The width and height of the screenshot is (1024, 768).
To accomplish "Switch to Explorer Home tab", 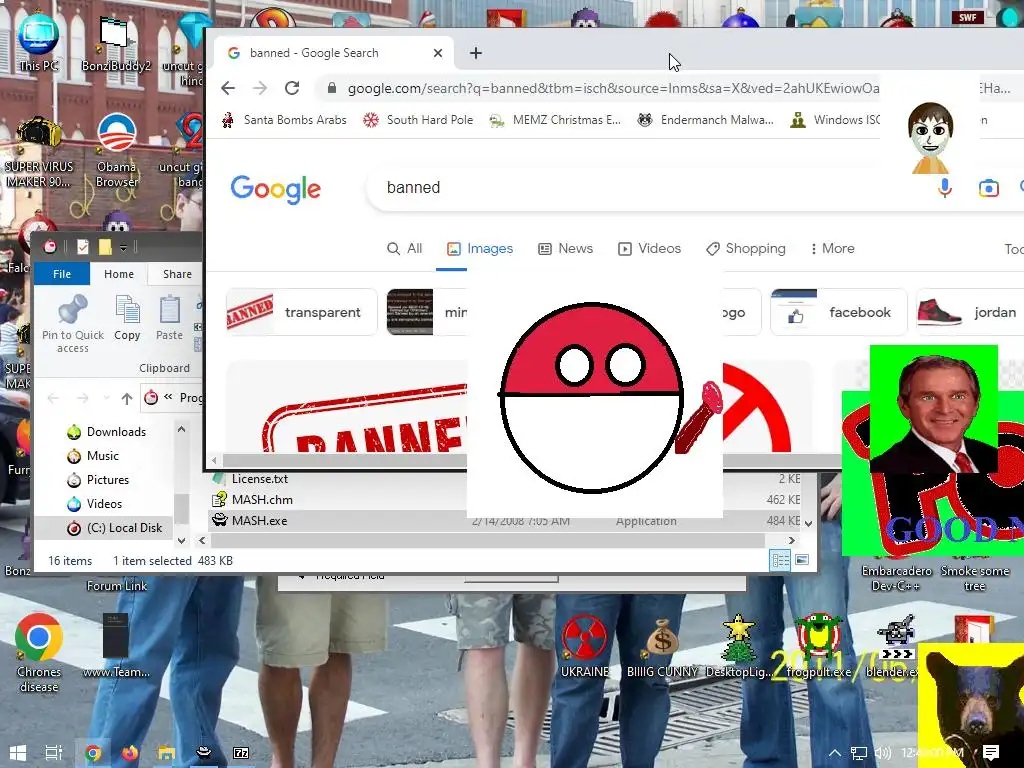I will click(x=119, y=274).
